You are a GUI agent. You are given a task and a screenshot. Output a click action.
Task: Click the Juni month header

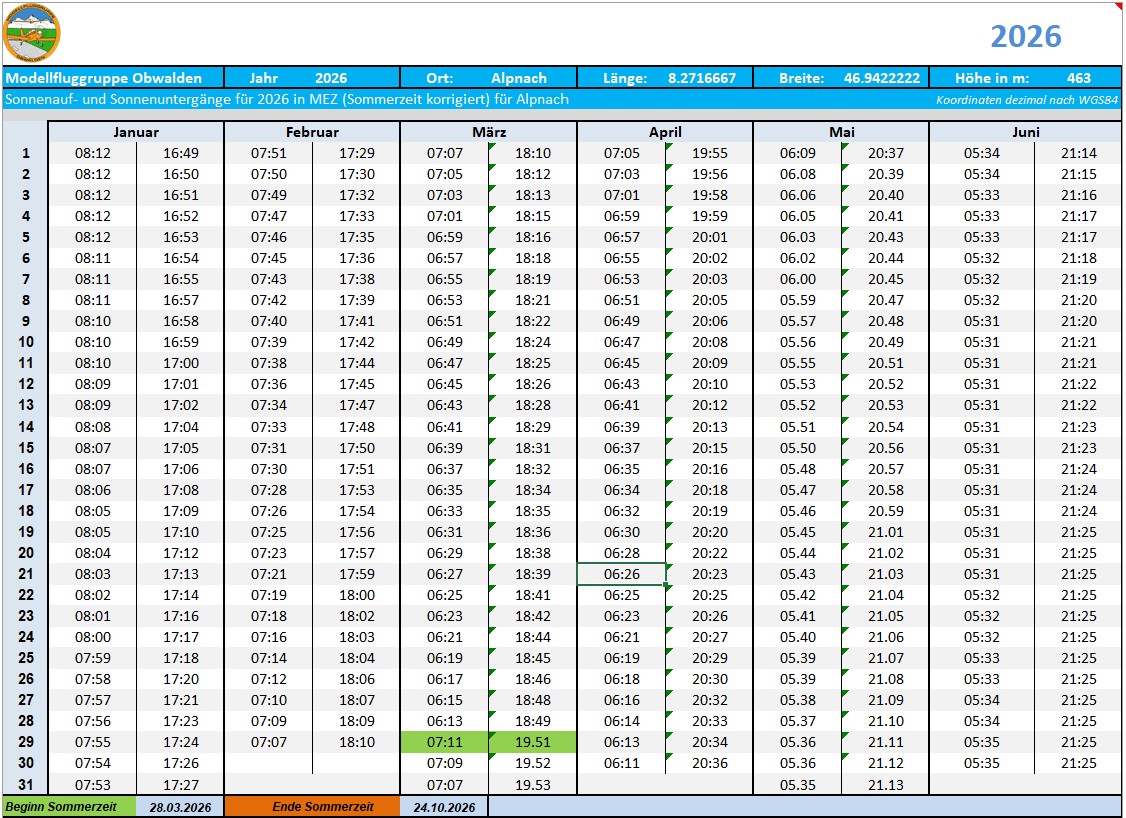pyautogui.click(x=1025, y=132)
